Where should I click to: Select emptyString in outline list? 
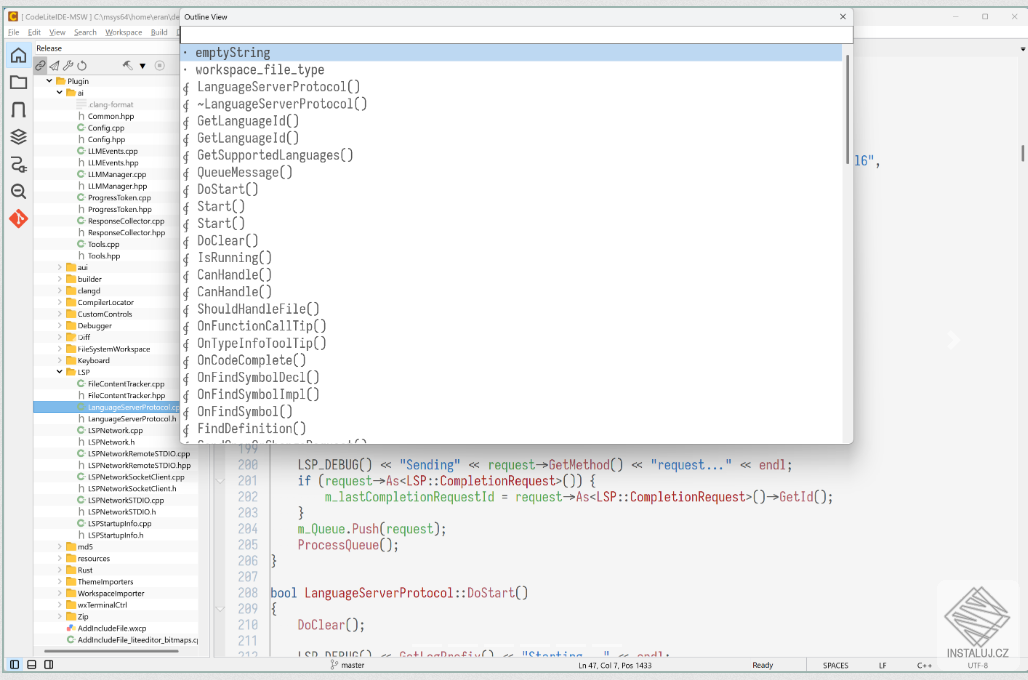pyautogui.click(x=511, y=52)
